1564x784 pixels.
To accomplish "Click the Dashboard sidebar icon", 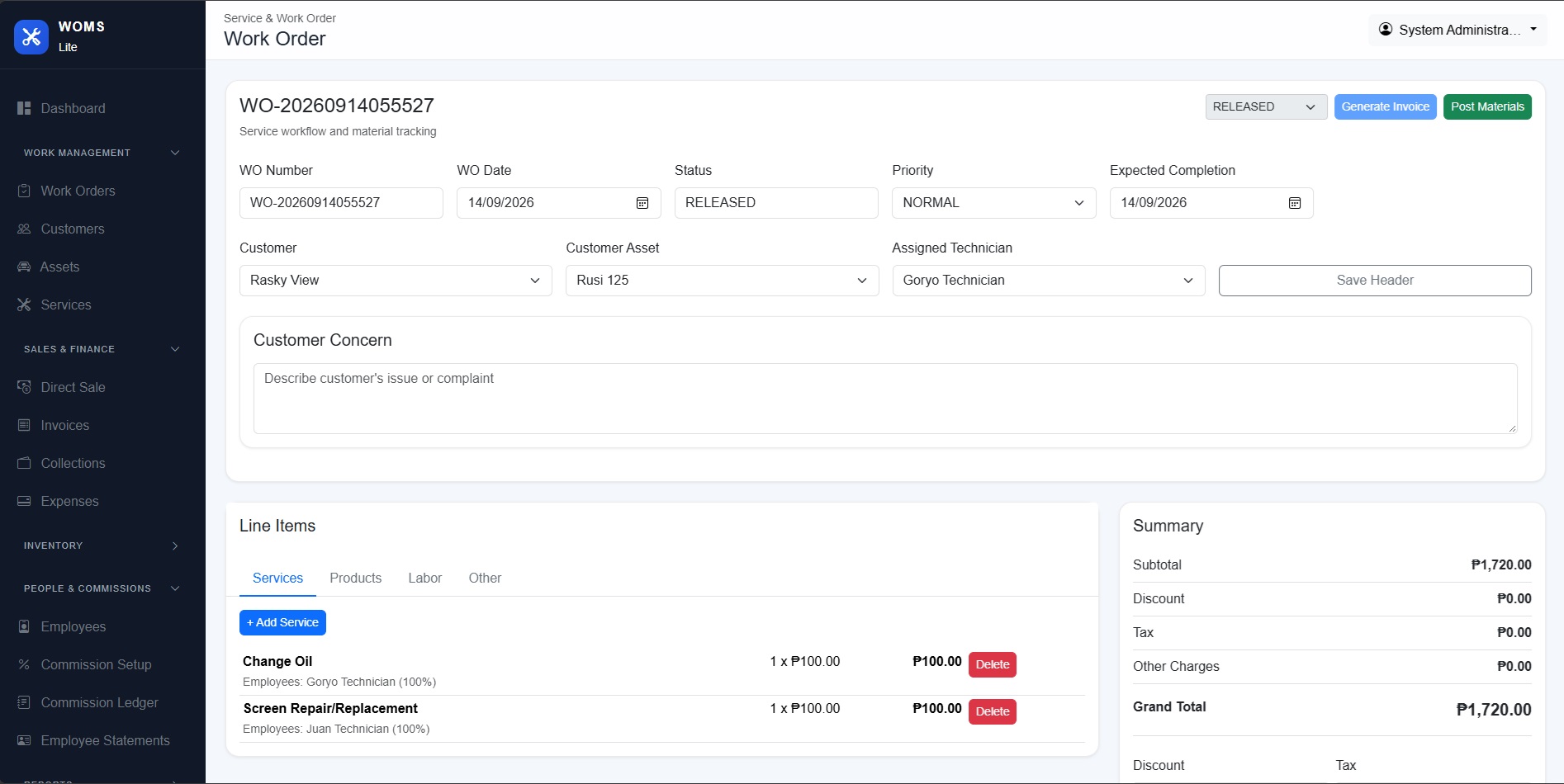I will tap(24, 108).
